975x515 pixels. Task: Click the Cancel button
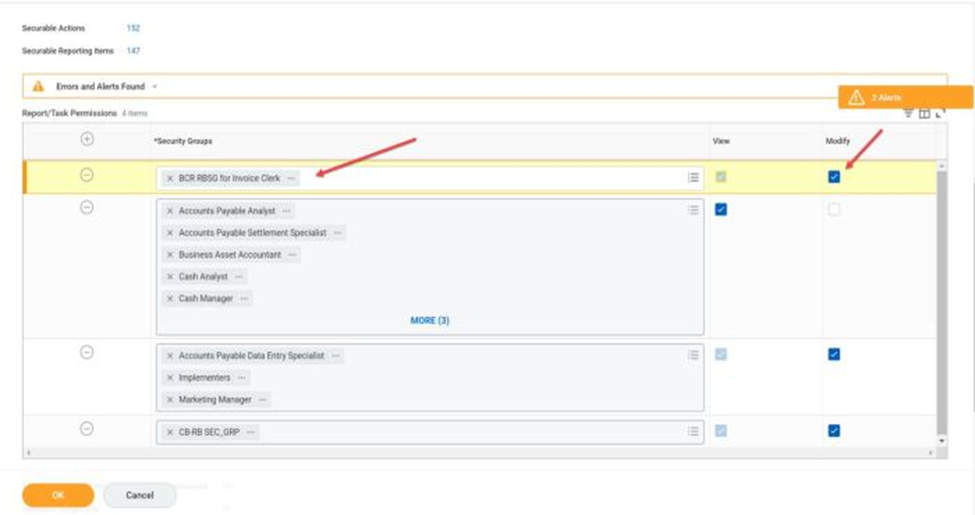tap(140, 495)
